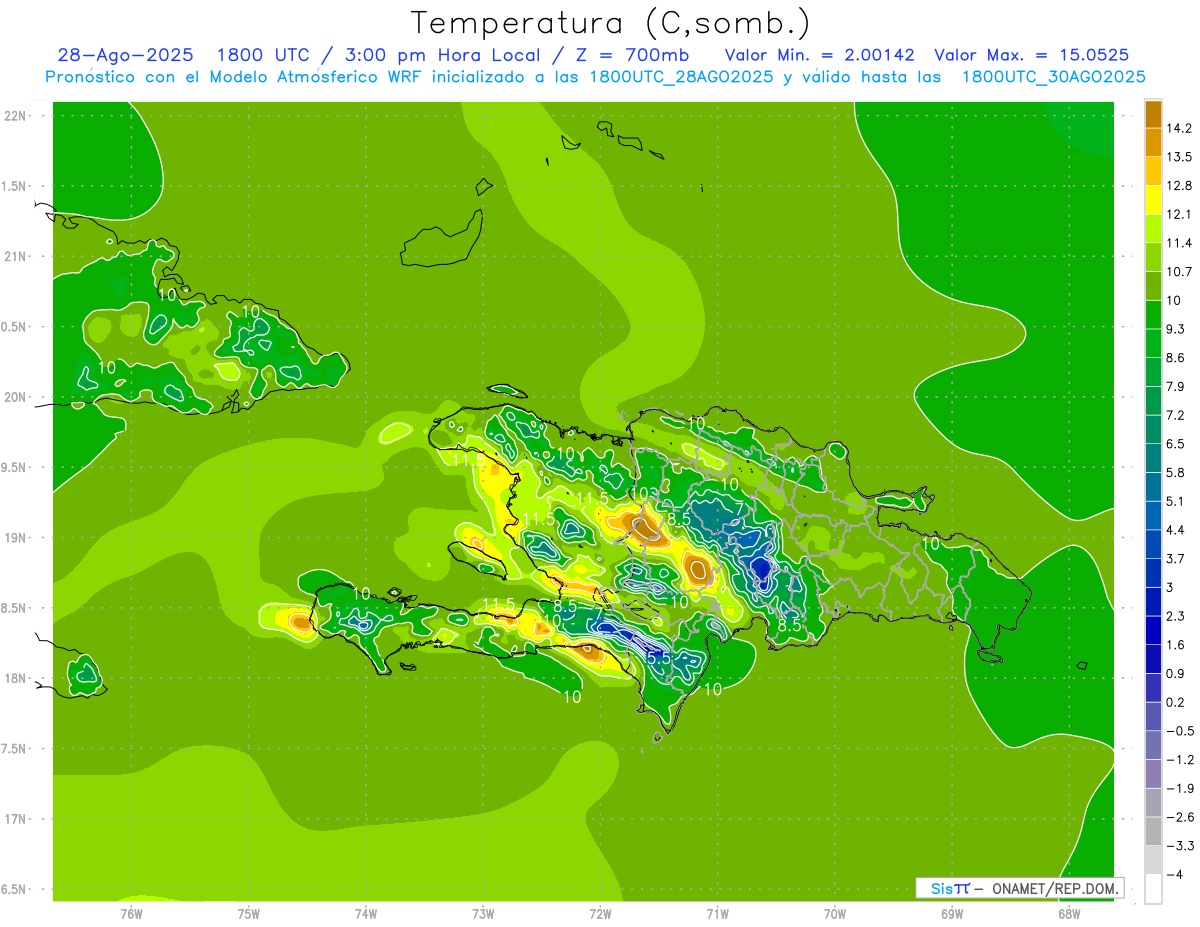Click the '18N' latitude axis label
Image resolution: width=1200 pixels, height=927 pixels.
point(15,678)
